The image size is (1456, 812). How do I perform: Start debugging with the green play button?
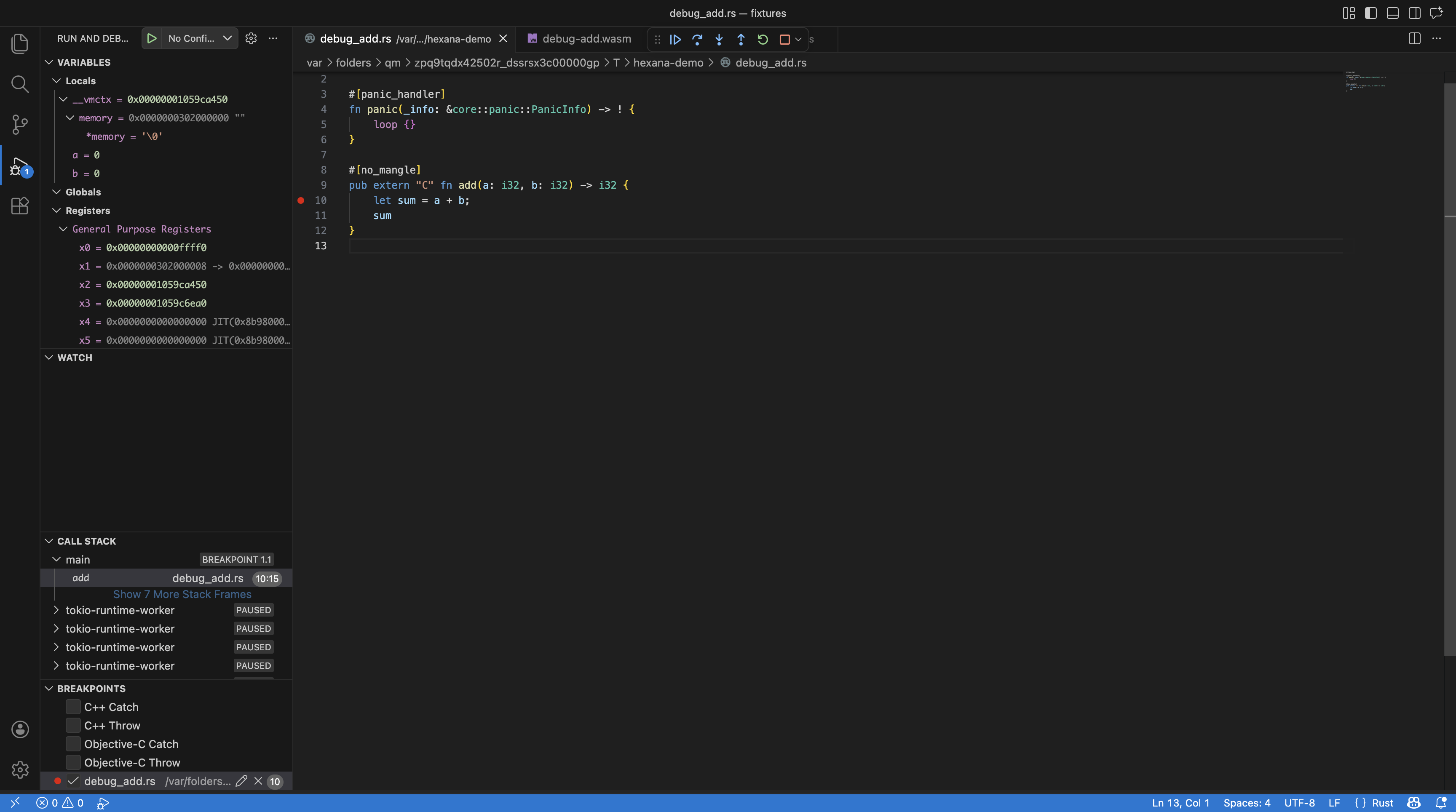tap(152, 38)
